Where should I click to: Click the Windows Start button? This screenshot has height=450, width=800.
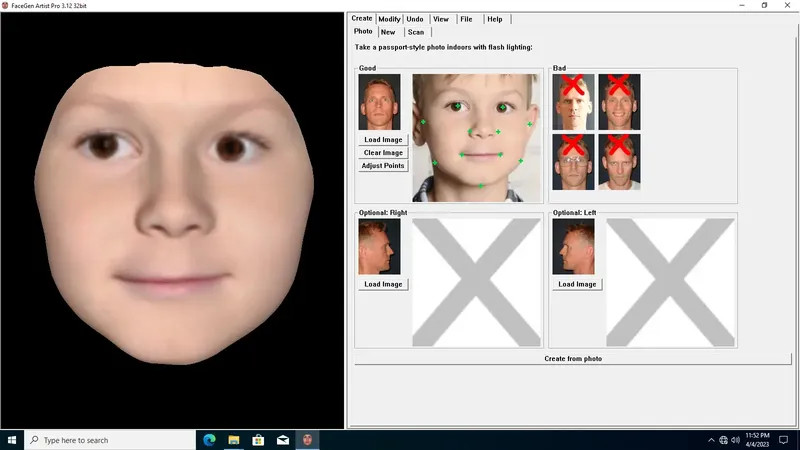(x=12, y=440)
